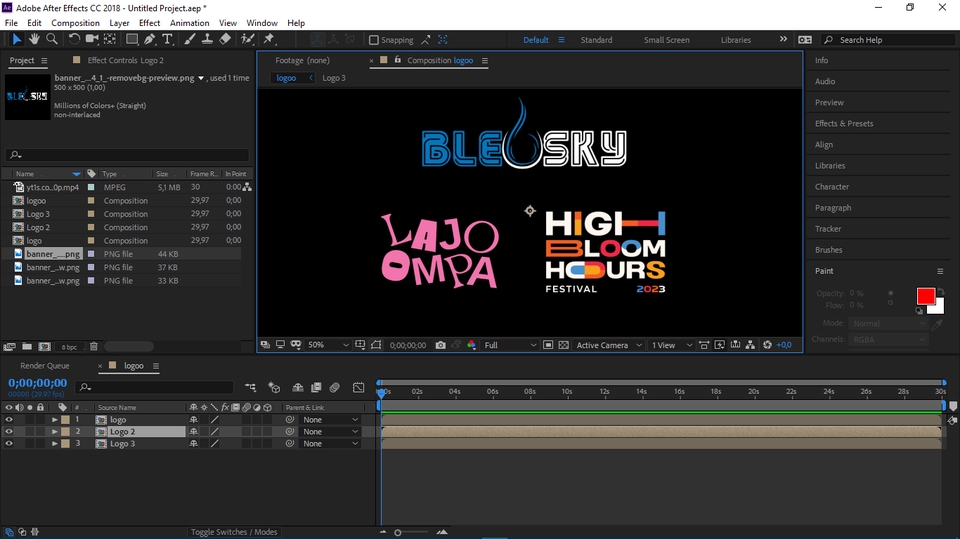Open the Full resolution dropdown
Screen dimensions: 960x539
[x=510, y=345]
